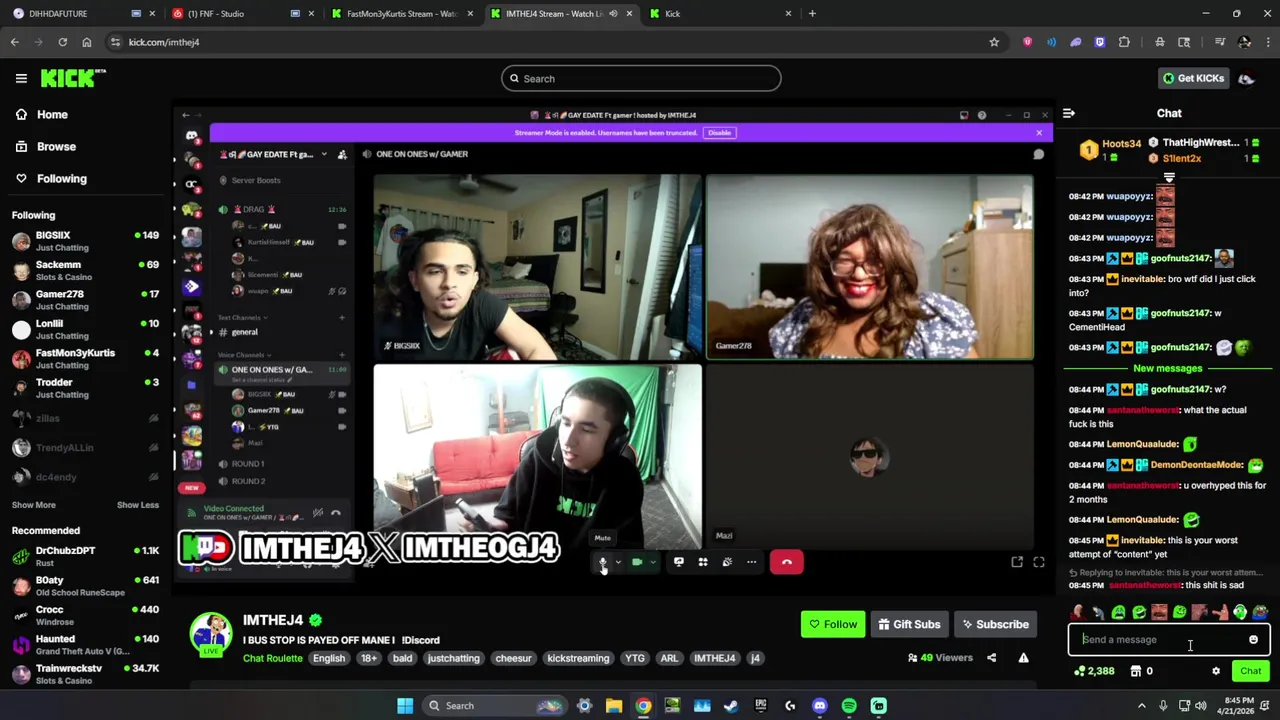Show hidden icons in system tray

coord(1141,706)
